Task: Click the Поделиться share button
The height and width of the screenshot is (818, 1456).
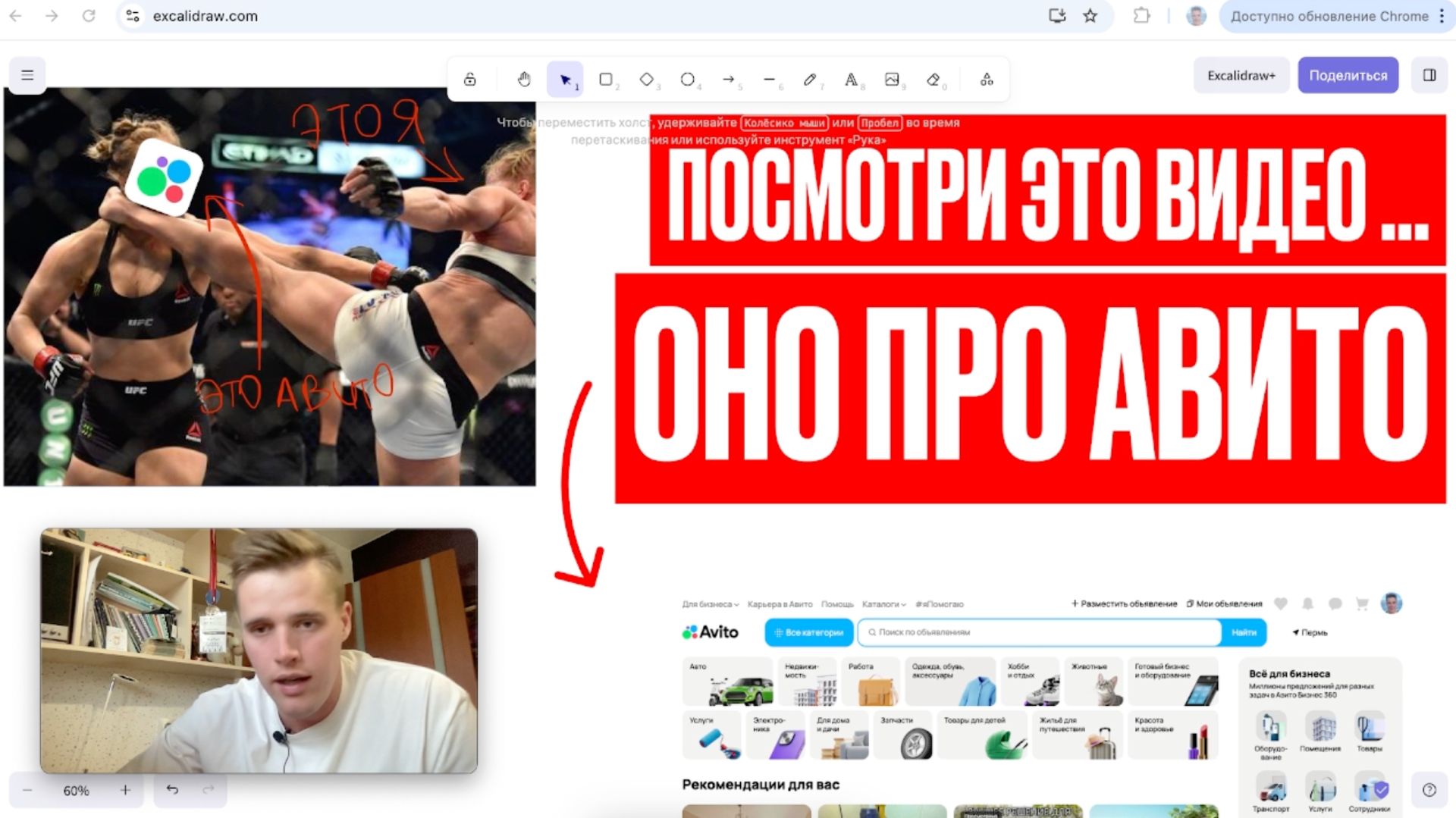Action: (1348, 75)
